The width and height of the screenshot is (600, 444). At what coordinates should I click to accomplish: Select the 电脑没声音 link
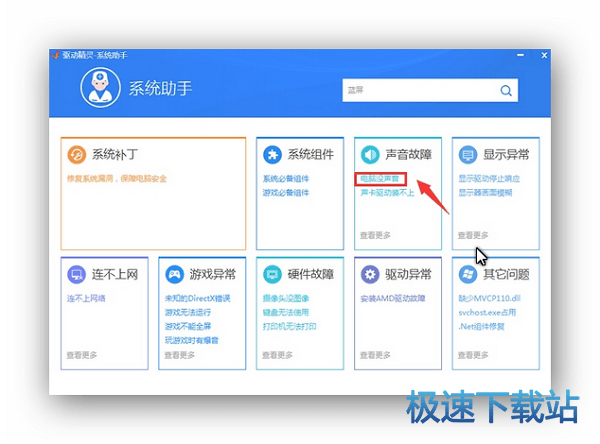click(x=380, y=179)
